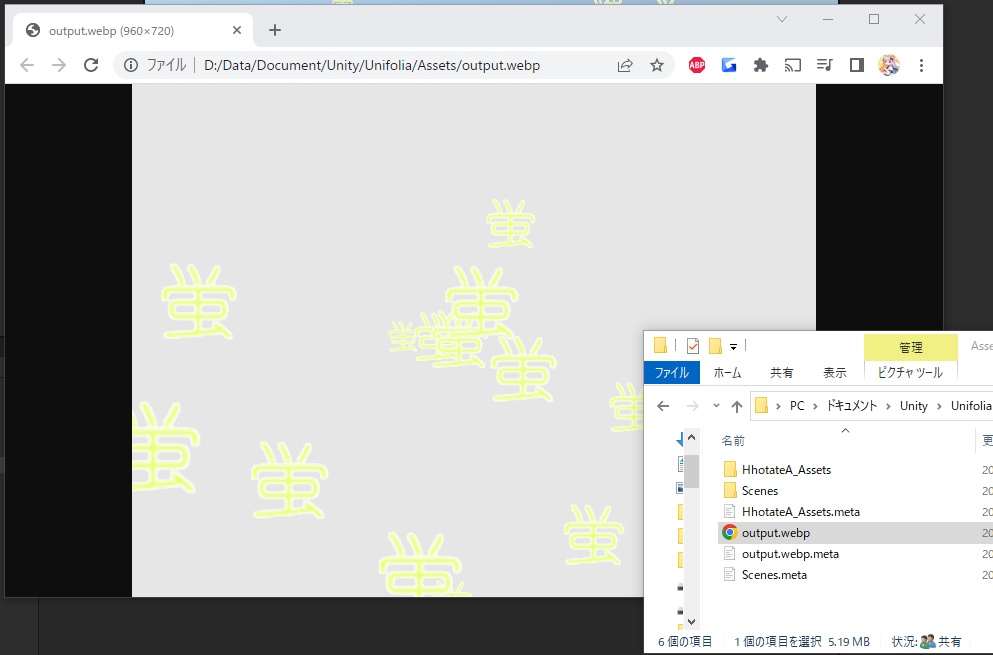
Task: Bookmark the page with the star
Action: [x=657, y=64]
